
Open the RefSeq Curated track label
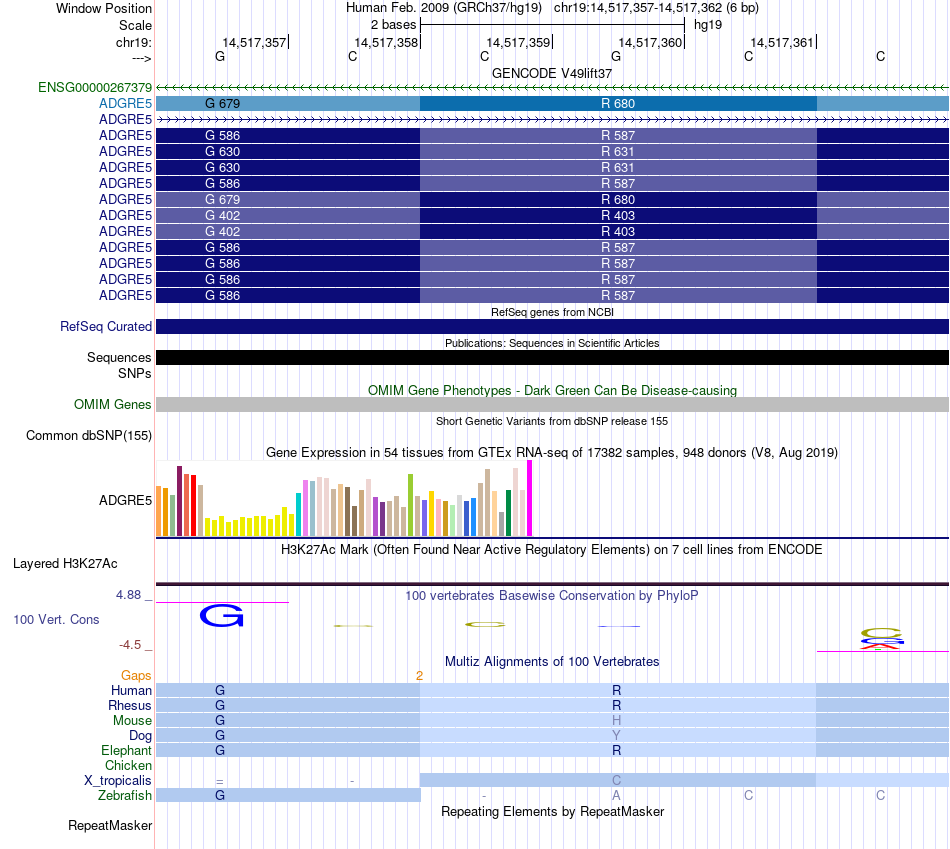(105, 326)
